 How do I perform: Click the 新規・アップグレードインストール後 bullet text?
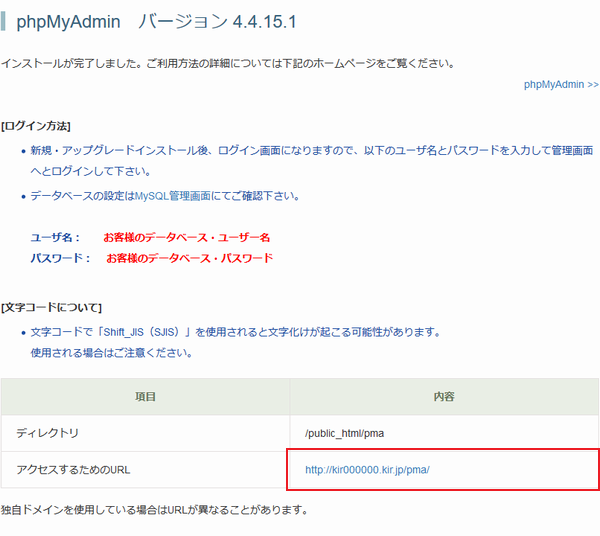pyautogui.click(x=312, y=161)
